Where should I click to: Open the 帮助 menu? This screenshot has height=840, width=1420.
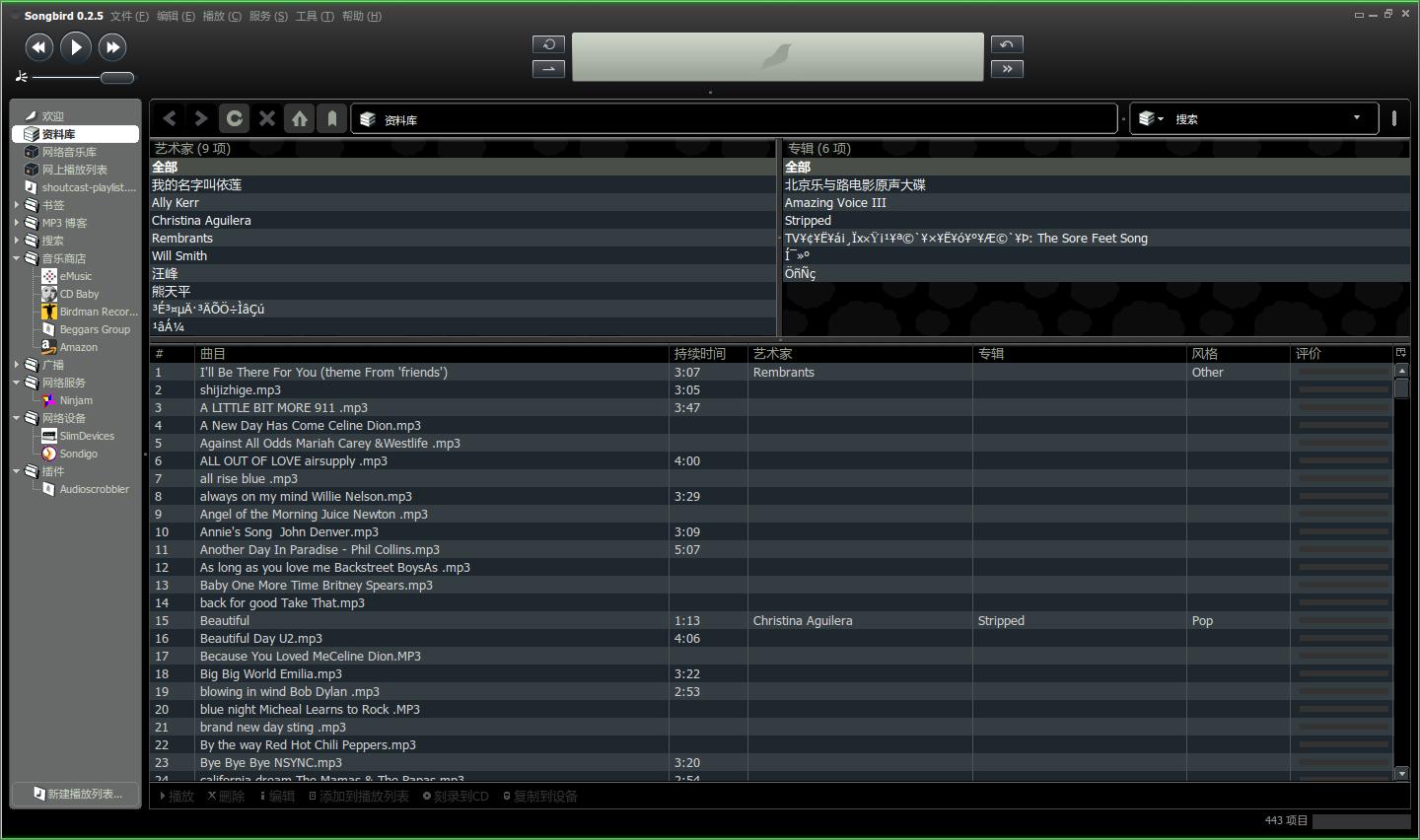pyautogui.click(x=362, y=16)
